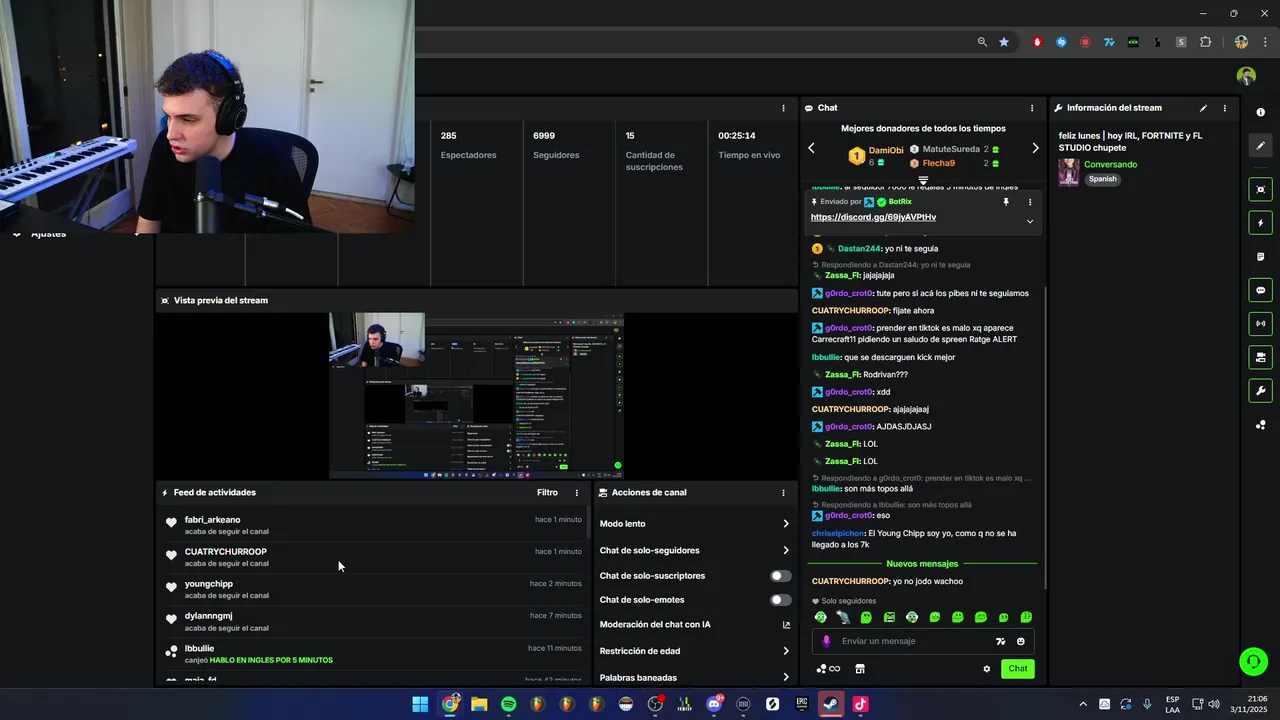Open Discord from the taskbar
Screen dimensions: 1280x720
714,704
